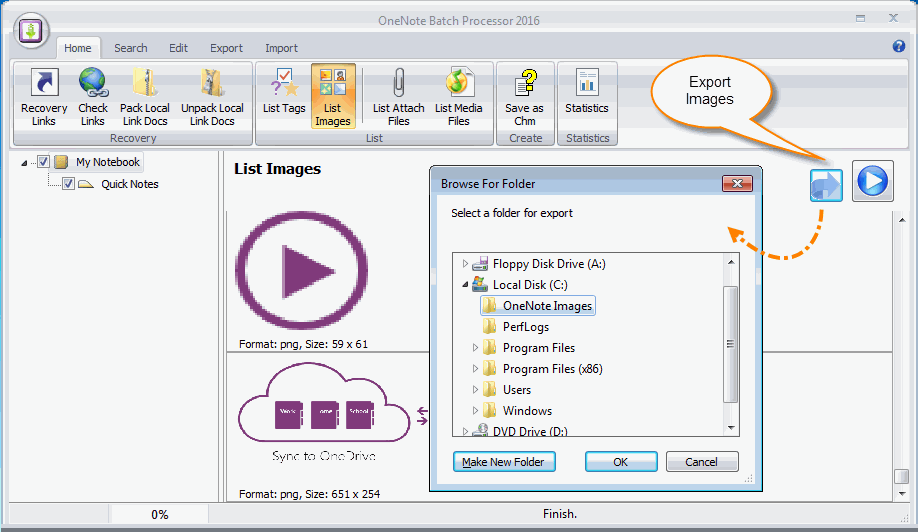
Task: Select Program Files (x86) folder name
Action: click(553, 369)
